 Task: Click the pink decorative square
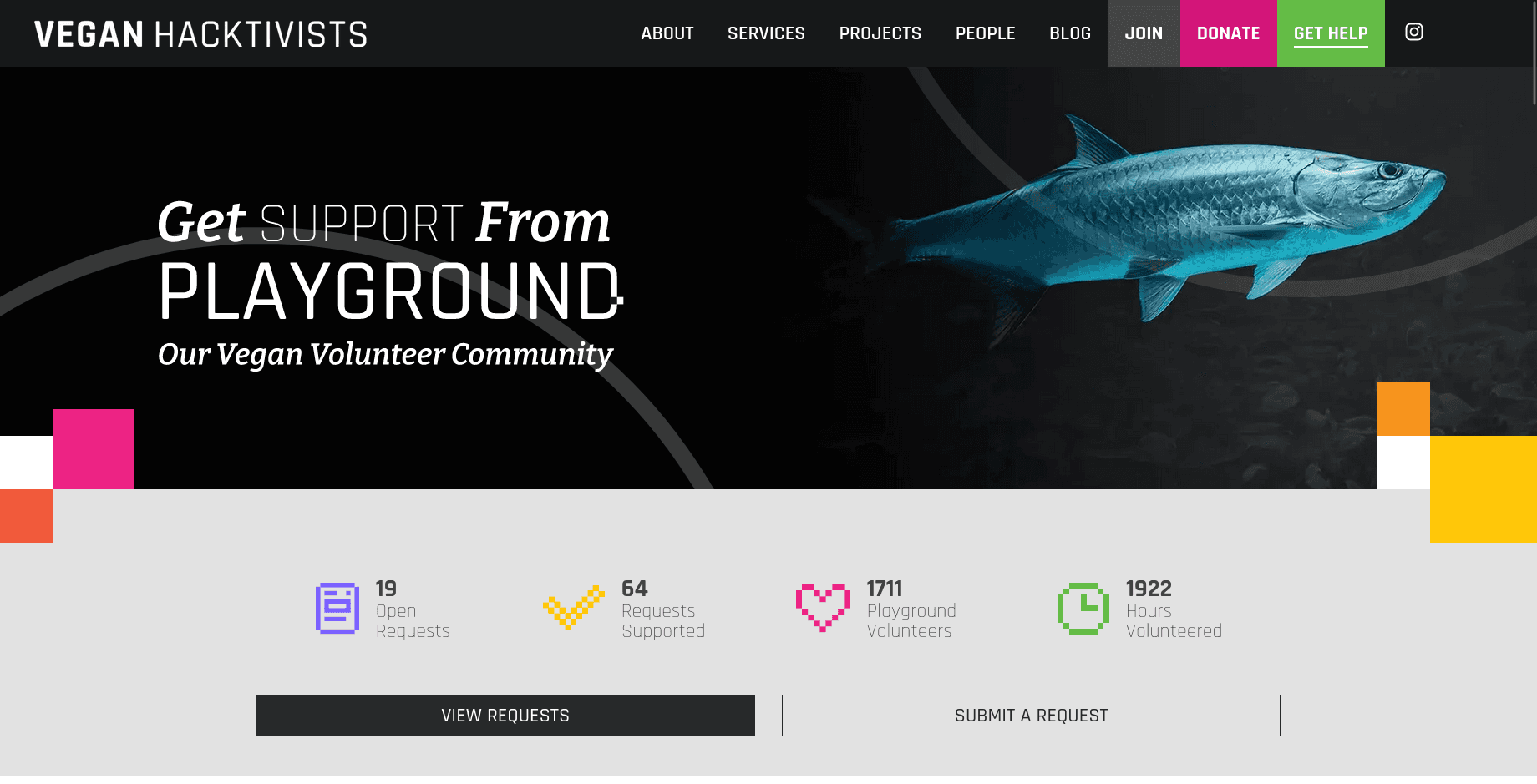tap(94, 449)
